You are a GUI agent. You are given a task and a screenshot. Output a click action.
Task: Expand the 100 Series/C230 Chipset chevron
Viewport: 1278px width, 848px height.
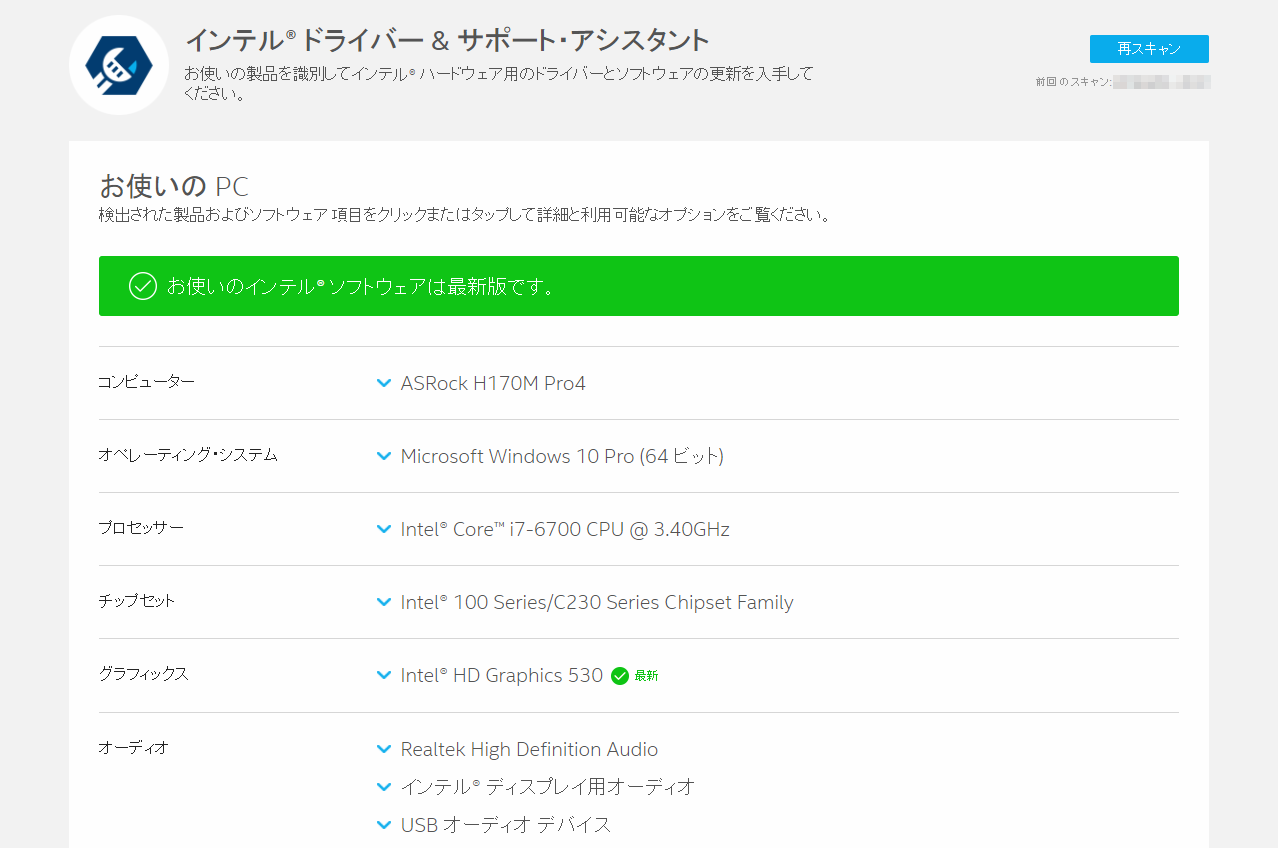coord(384,602)
